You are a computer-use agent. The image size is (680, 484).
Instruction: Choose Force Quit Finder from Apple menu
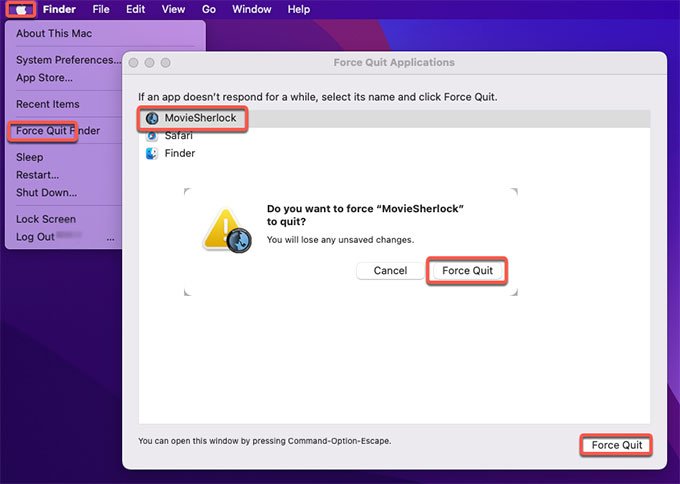(58, 131)
